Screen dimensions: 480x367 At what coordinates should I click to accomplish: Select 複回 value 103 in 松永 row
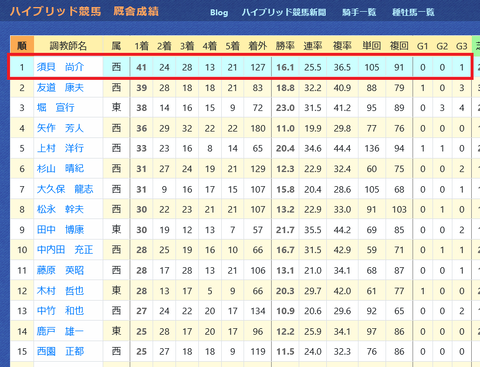coord(399,209)
